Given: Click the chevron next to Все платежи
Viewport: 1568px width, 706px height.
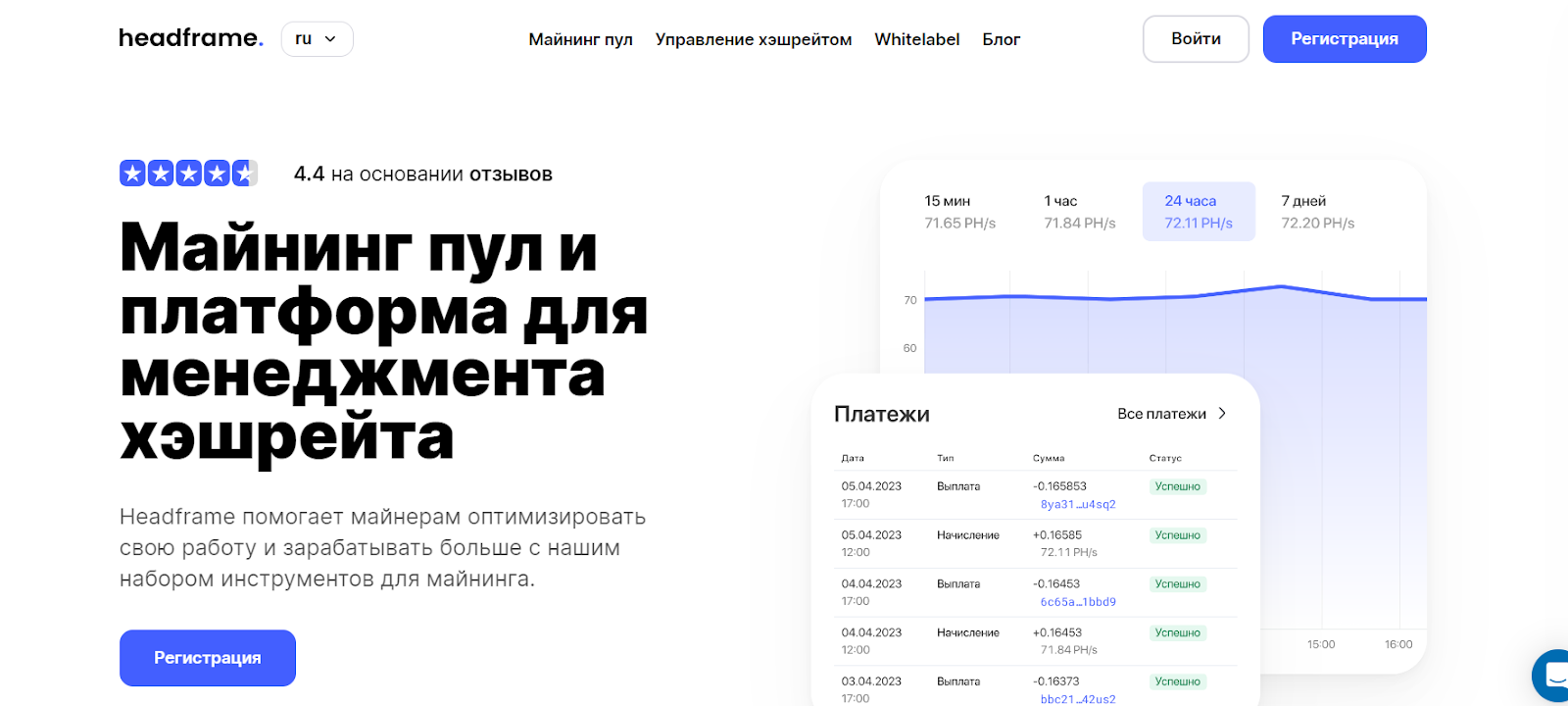Looking at the screenshot, I should point(1222,414).
